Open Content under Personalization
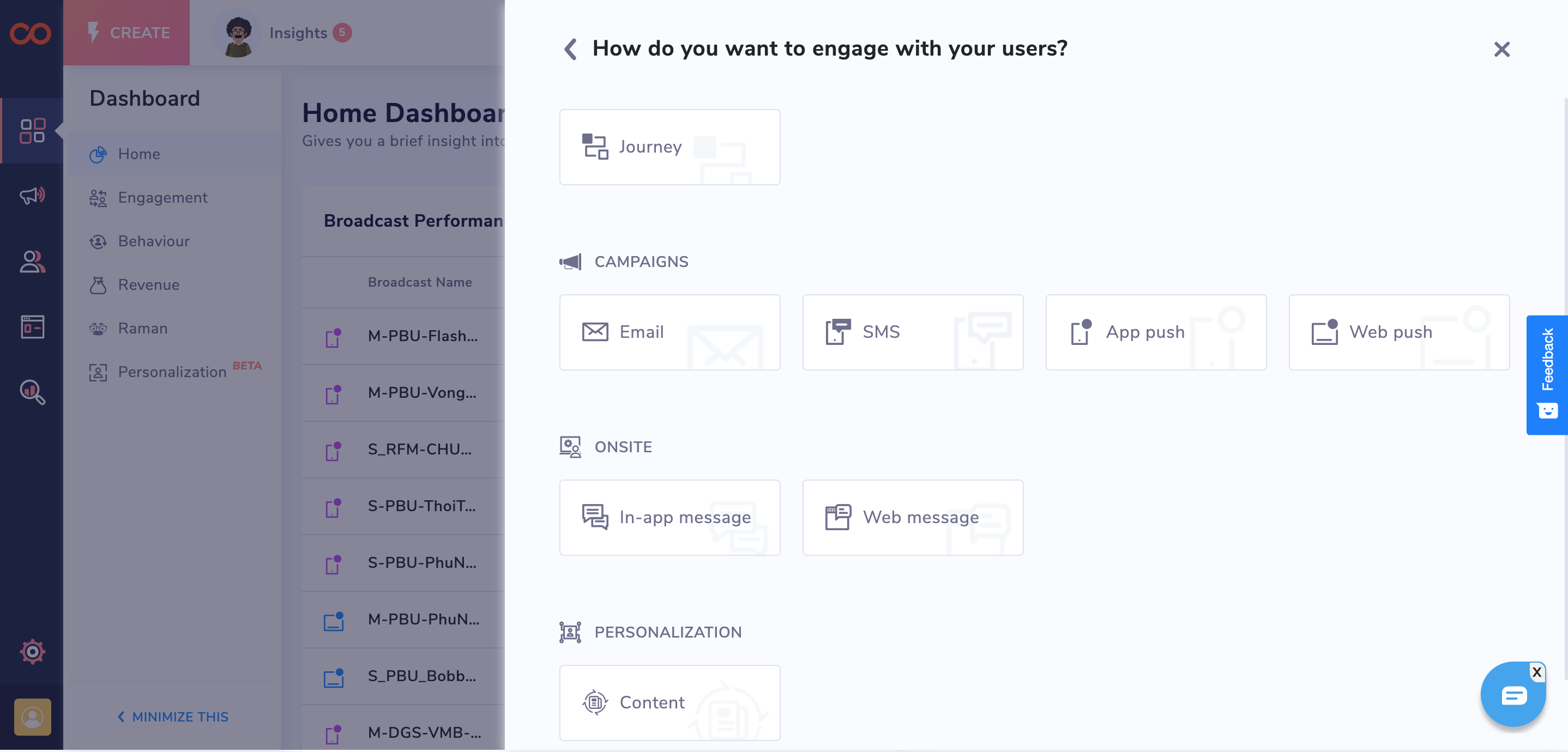The height and width of the screenshot is (752, 1568). click(669, 703)
